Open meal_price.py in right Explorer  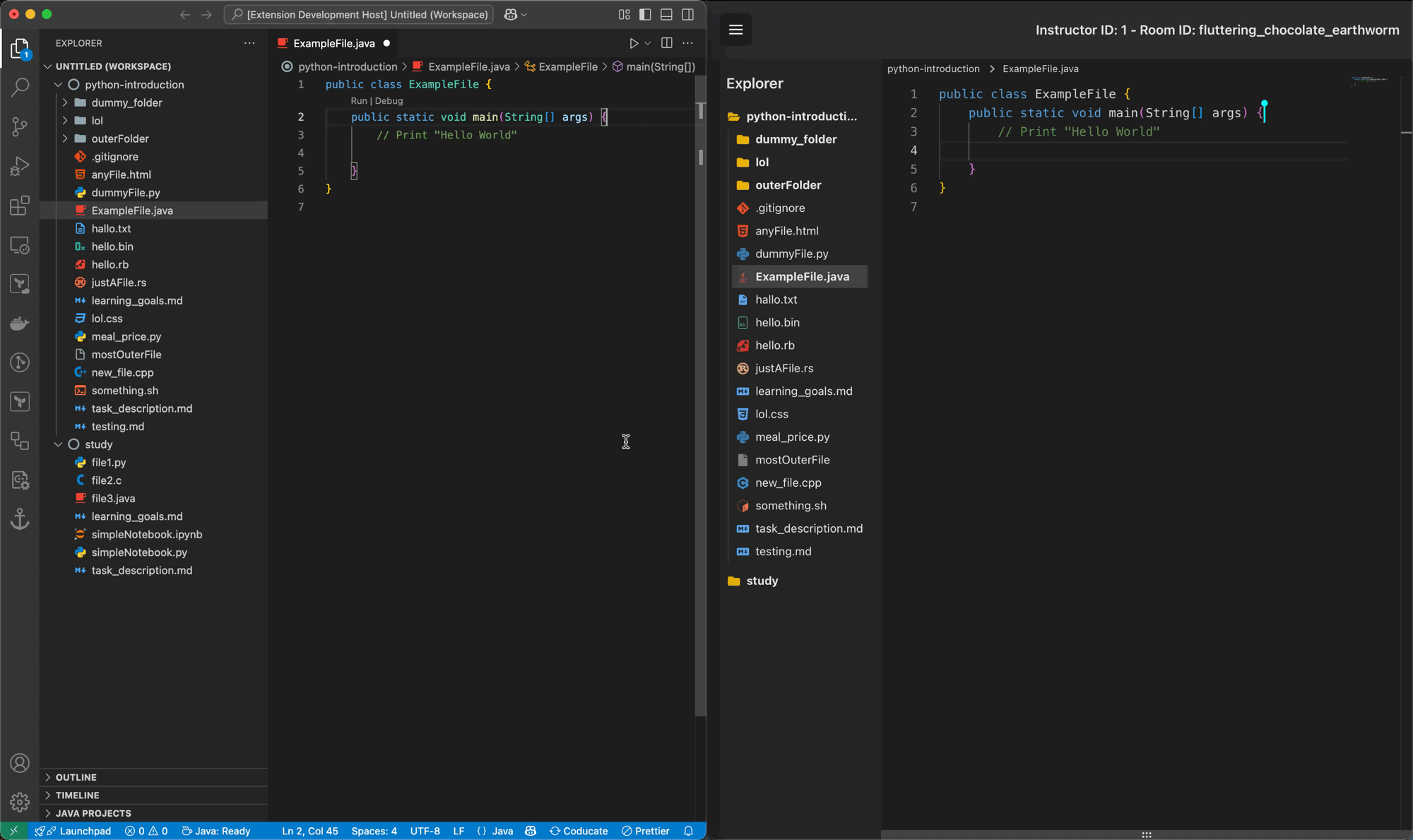pyautogui.click(x=792, y=437)
